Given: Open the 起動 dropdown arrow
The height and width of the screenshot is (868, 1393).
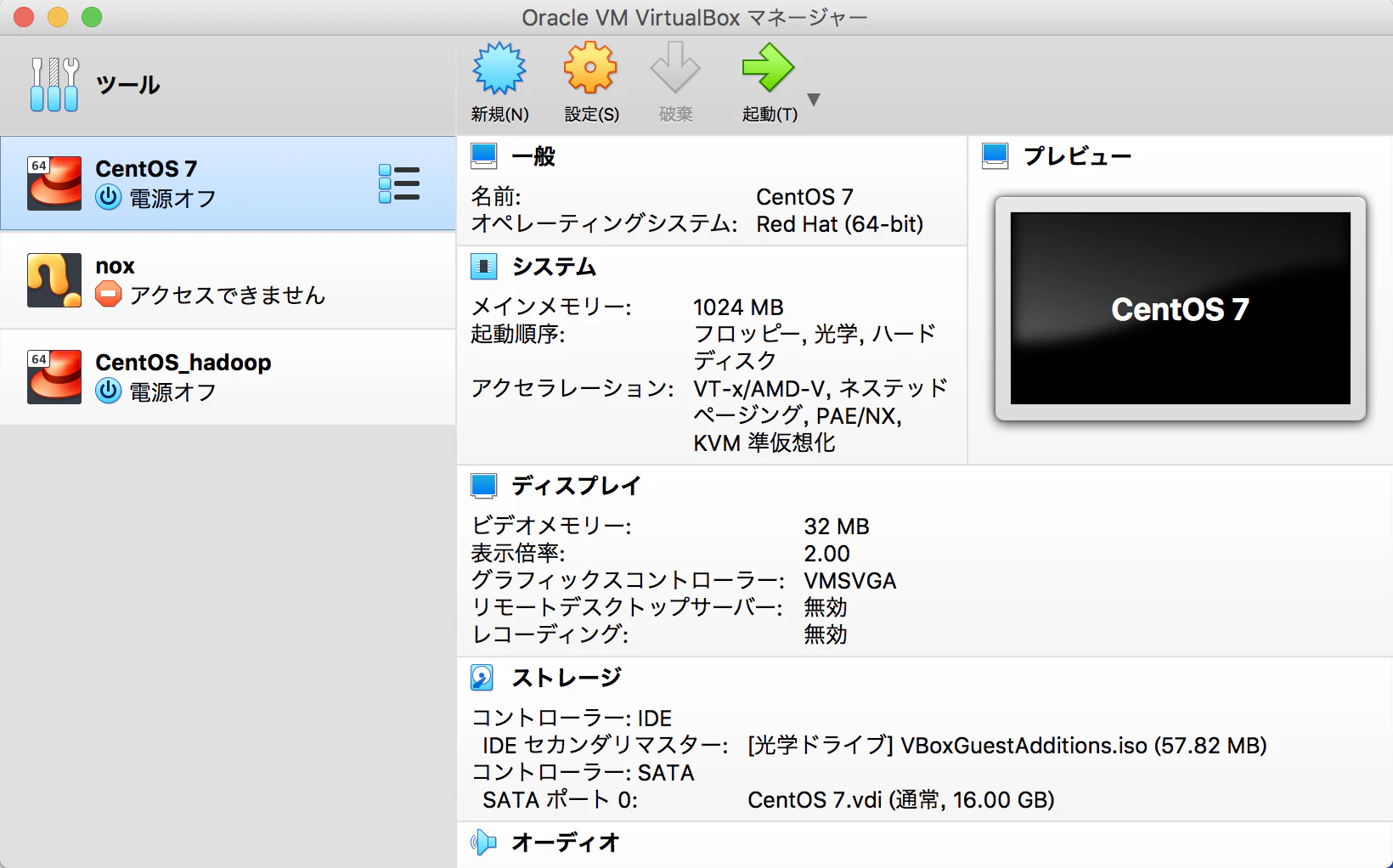Looking at the screenshot, I should 813,99.
